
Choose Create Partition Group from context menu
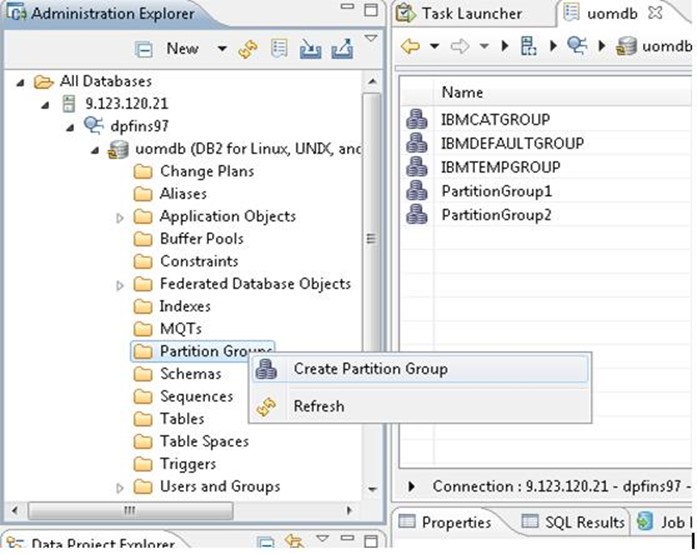tap(370, 369)
